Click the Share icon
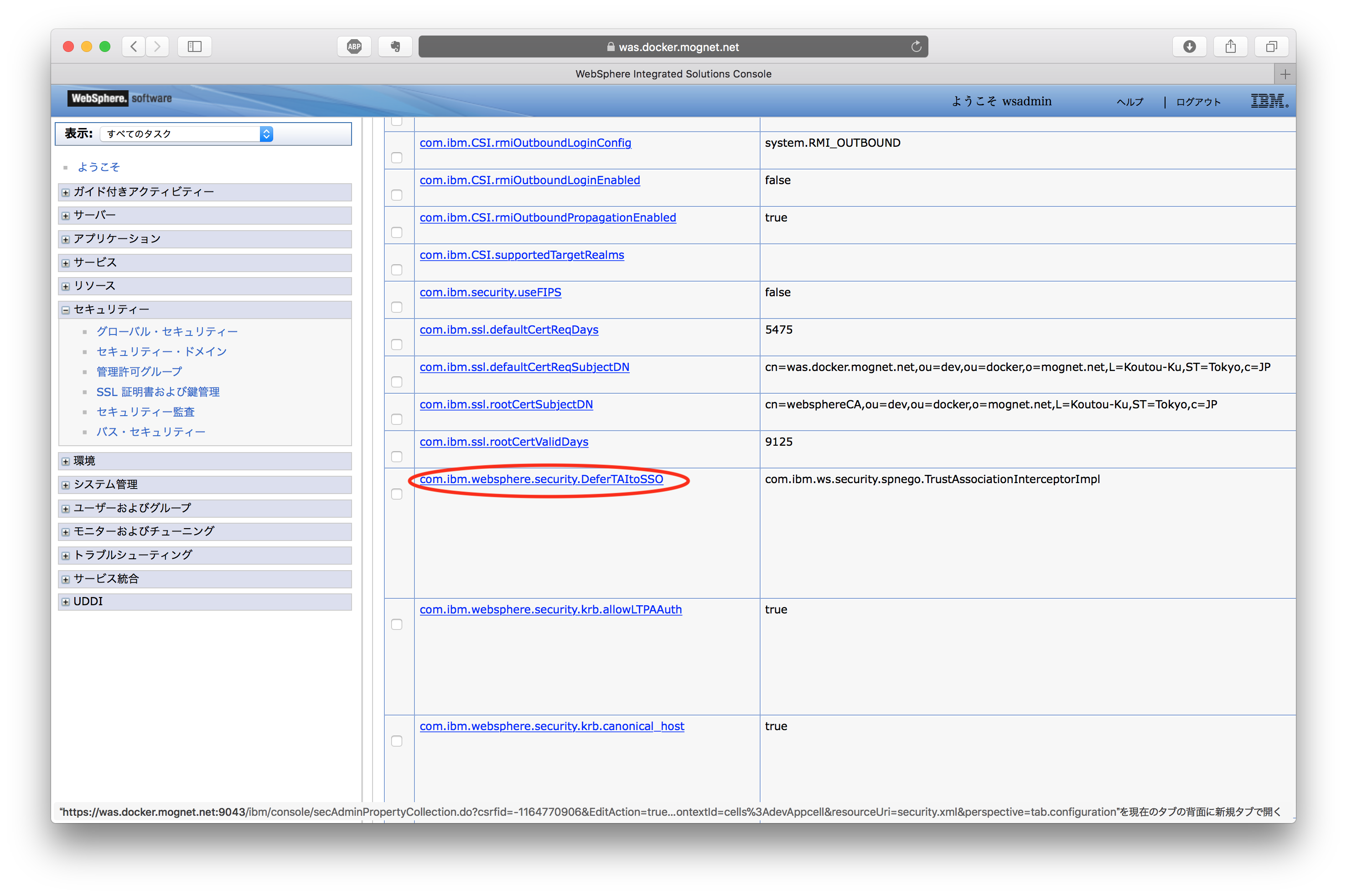Image resolution: width=1347 pixels, height=896 pixels. tap(1230, 46)
